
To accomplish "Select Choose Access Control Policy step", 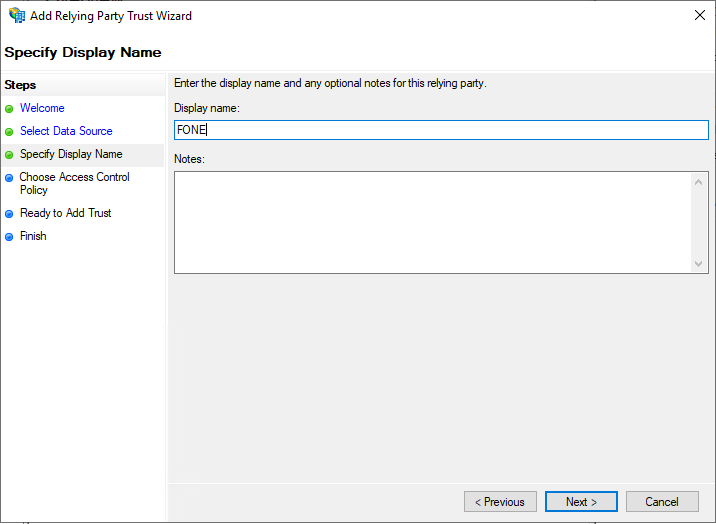I will pos(74,183).
